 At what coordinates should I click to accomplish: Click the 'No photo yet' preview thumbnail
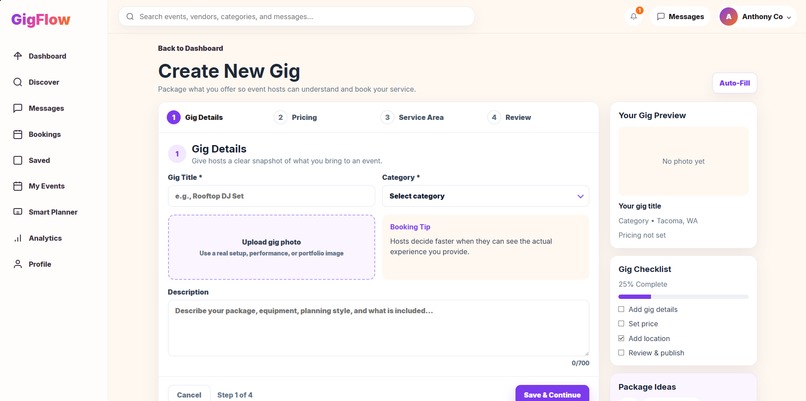tap(683, 161)
